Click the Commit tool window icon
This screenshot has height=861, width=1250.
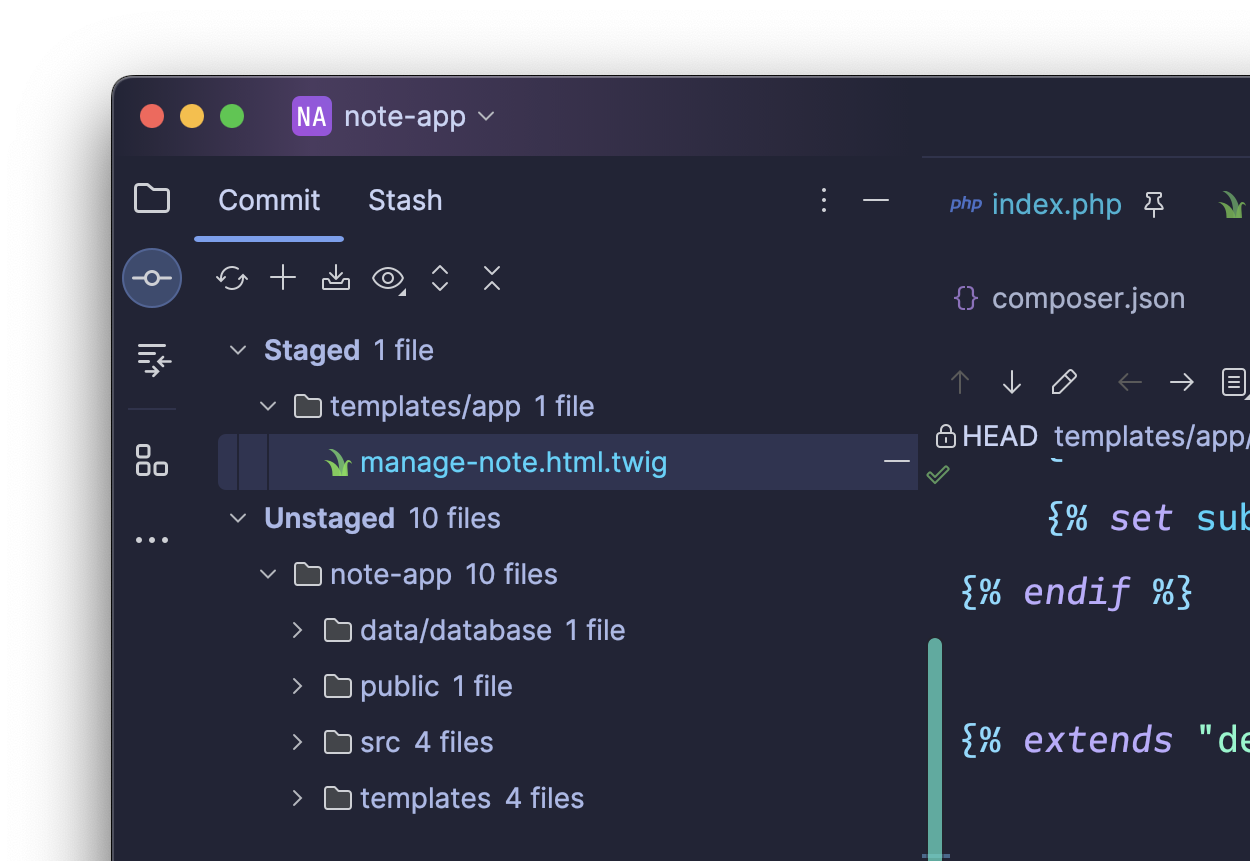pyautogui.click(x=152, y=278)
